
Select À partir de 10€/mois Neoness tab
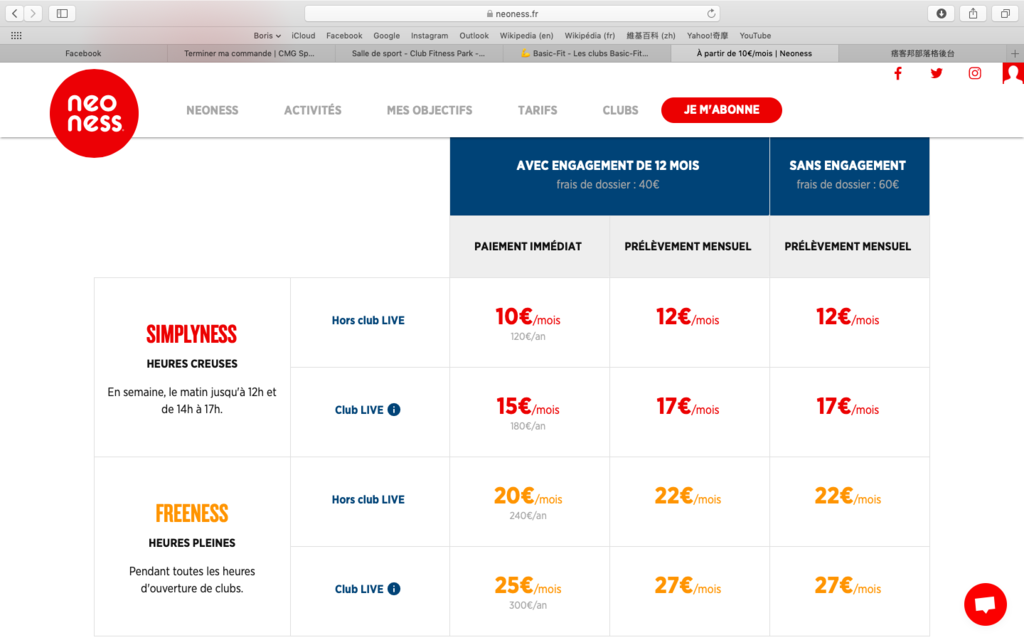[x=754, y=54]
